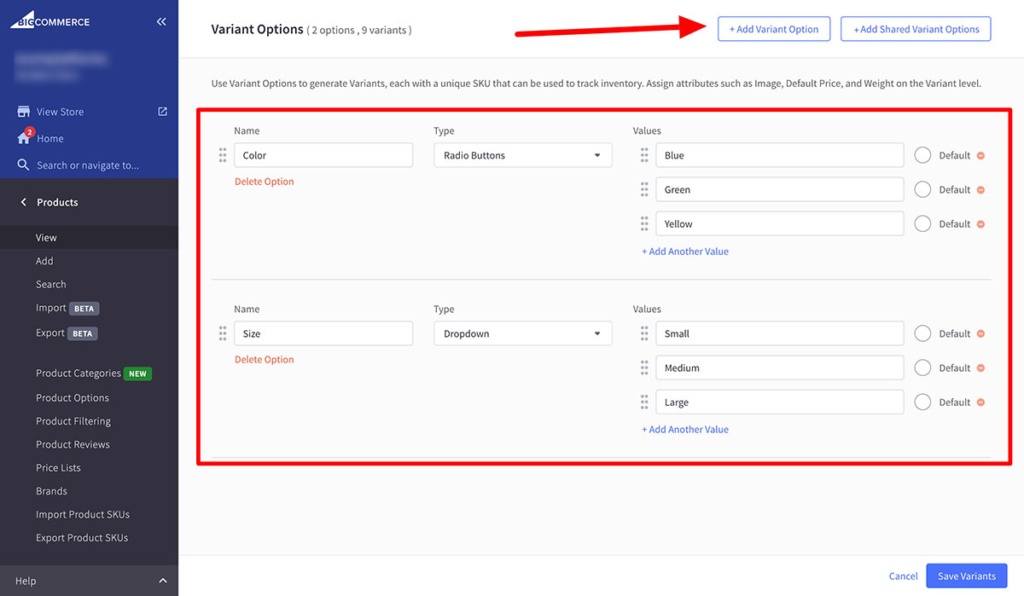Remove the Blue value with its minus icon
Image resolution: width=1024 pixels, height=596 pixels.
click(979, 155)
